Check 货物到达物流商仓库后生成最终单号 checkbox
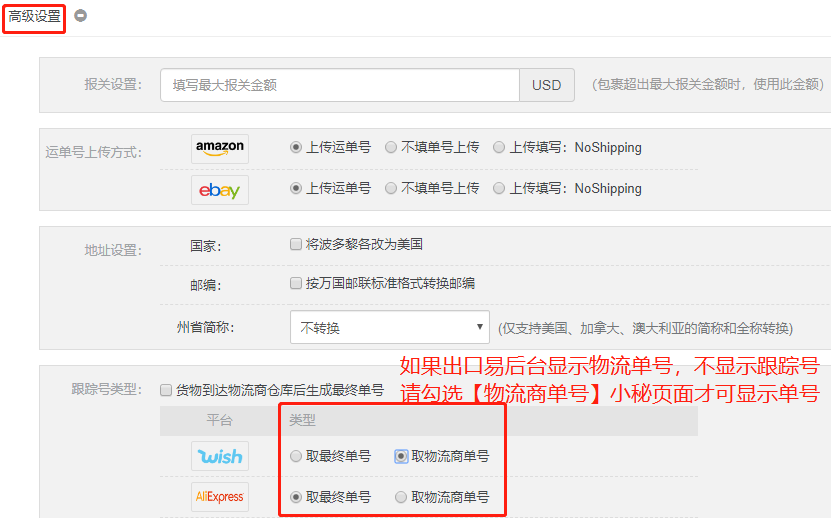This screenshot has width=831, height=518. [x=166, y=391]
